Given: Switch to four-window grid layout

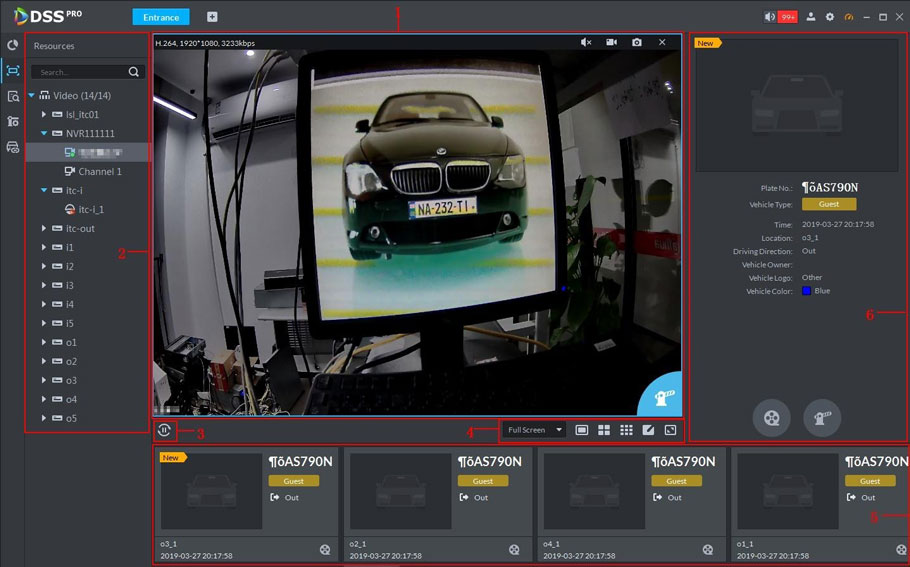Looking at the screenshot, I should click(604, 430).
